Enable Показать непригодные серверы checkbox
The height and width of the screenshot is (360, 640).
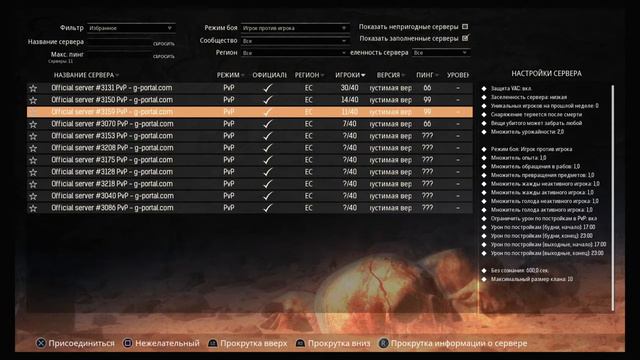(x=465, y=27)
